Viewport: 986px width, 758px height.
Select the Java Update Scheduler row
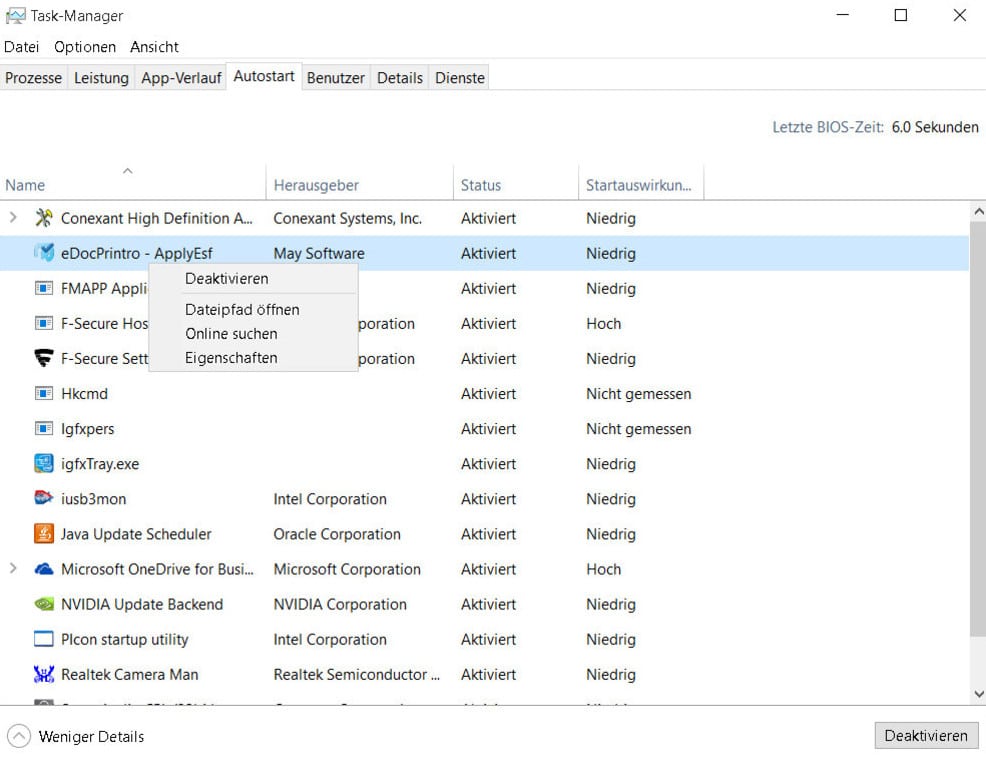484,533
